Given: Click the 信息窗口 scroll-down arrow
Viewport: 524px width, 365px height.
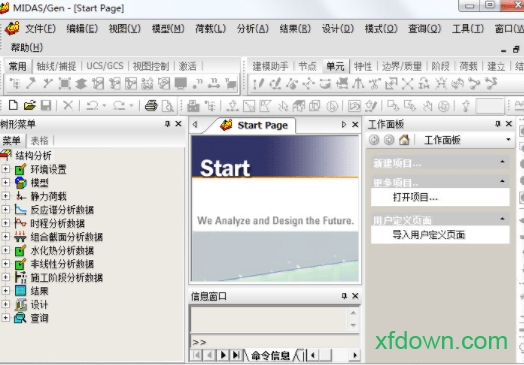Looking at the screenshot, I should (353, 325).
